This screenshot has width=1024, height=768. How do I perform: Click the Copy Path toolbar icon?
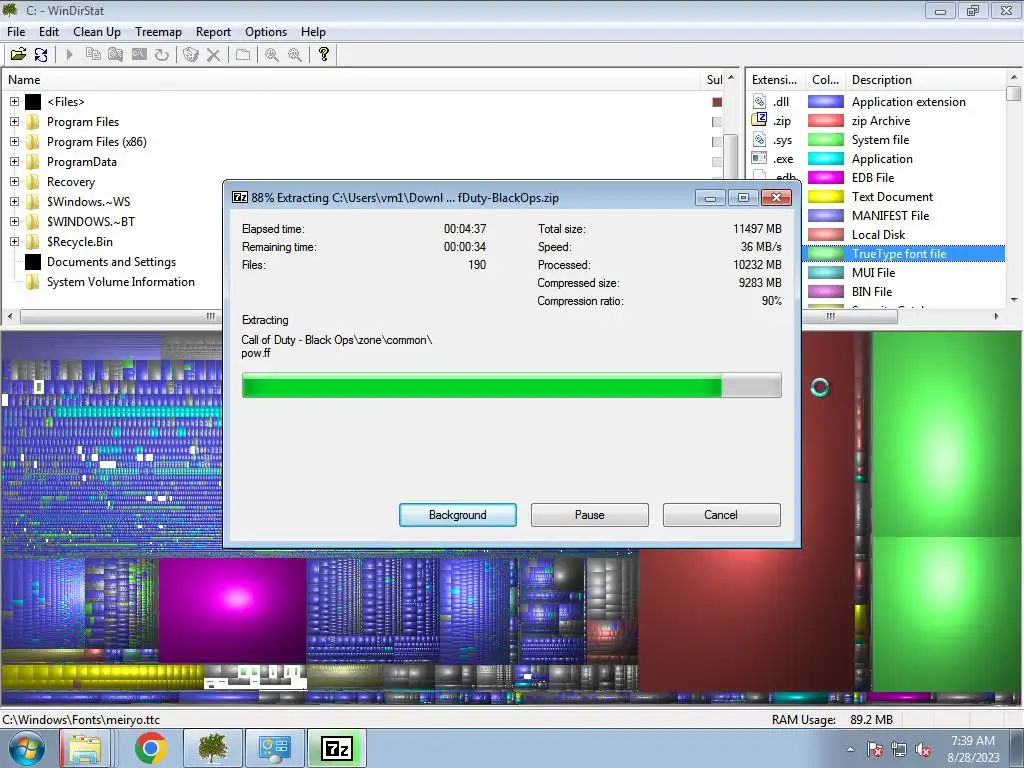pos(93,54)
